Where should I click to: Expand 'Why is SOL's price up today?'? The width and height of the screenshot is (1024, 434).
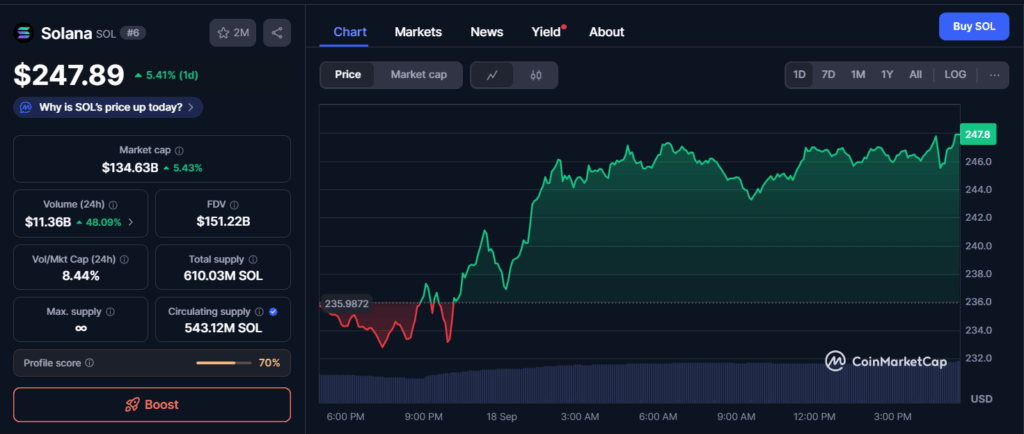coord(108,107)
